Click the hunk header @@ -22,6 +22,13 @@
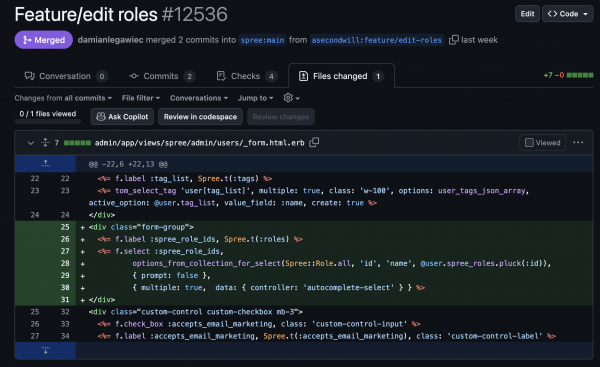 point(128,164)
